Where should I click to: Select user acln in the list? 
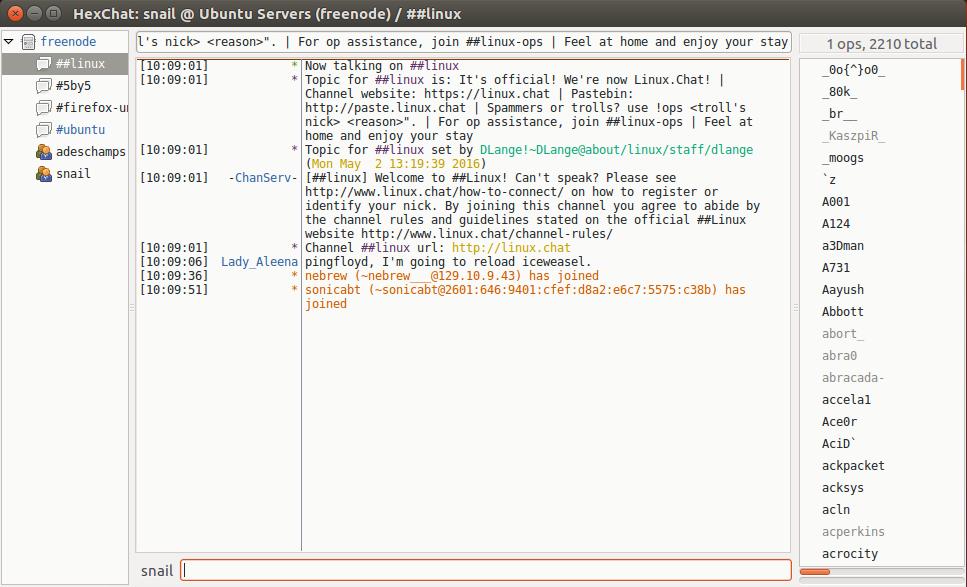(x=836, y=510)
